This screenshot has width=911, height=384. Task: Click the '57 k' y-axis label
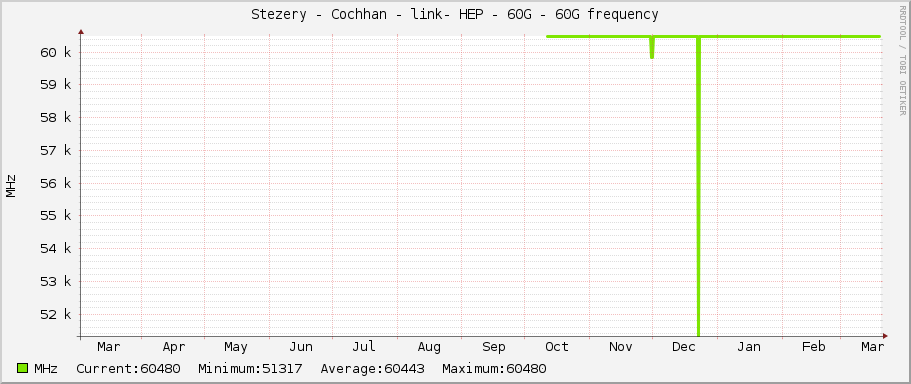(57, 150)
